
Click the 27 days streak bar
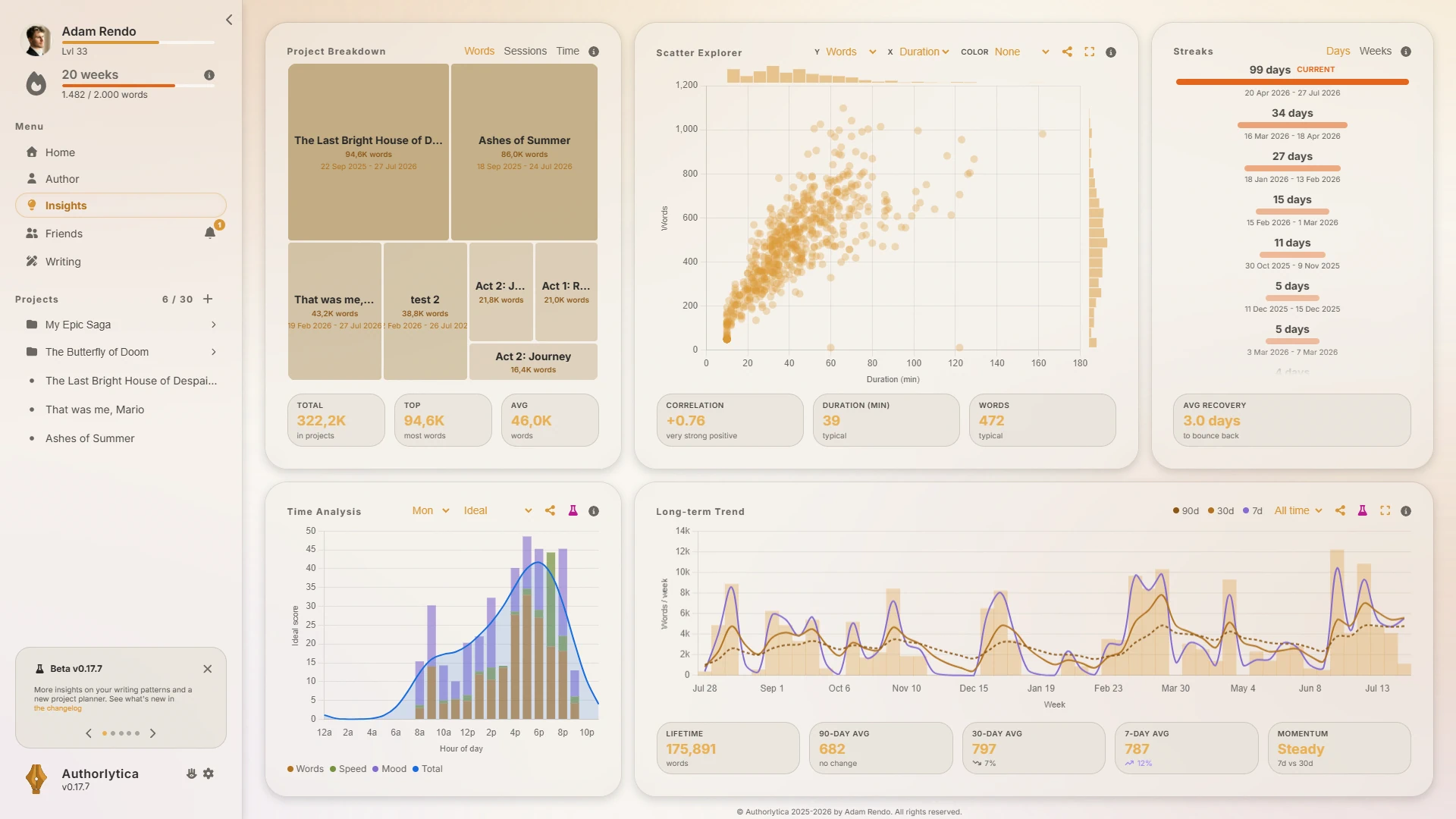[1292, 168]
